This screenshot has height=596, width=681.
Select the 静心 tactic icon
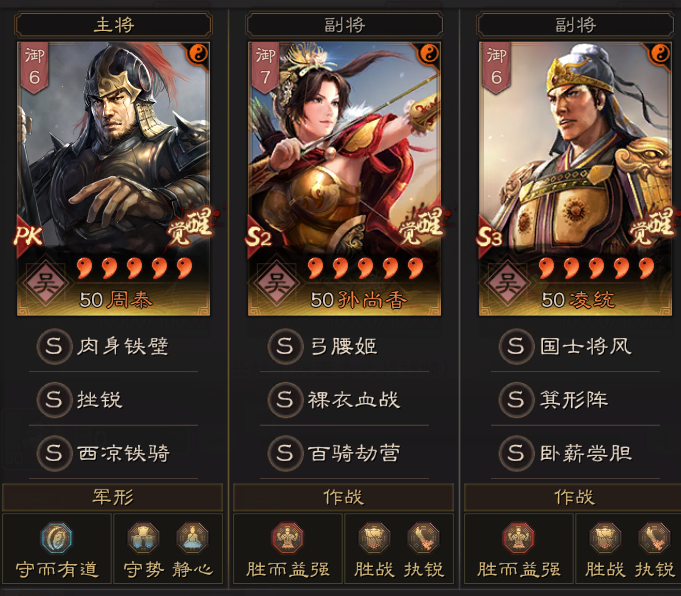[x=192, y=538]
